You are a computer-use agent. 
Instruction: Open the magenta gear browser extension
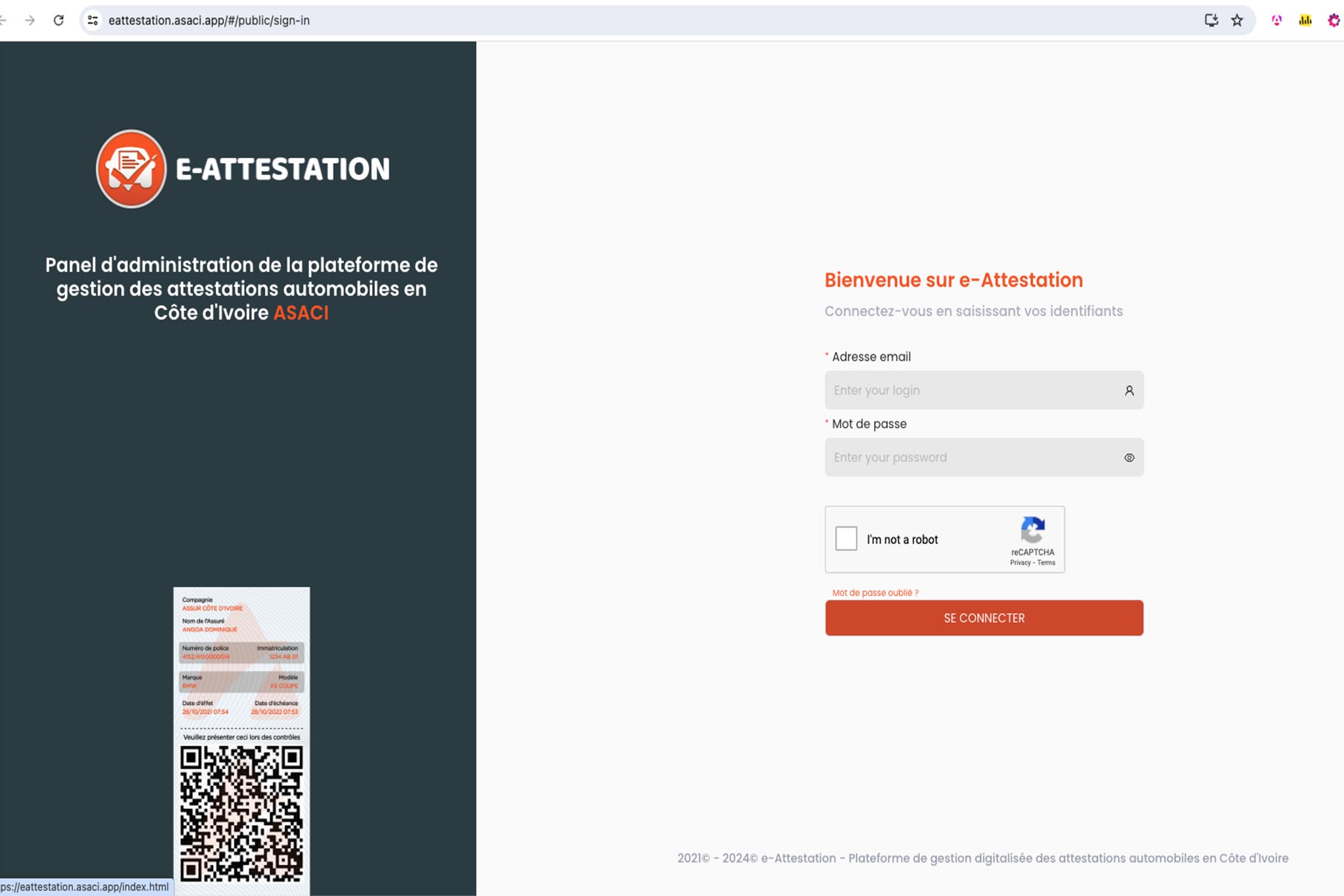tap(1334, 20)
